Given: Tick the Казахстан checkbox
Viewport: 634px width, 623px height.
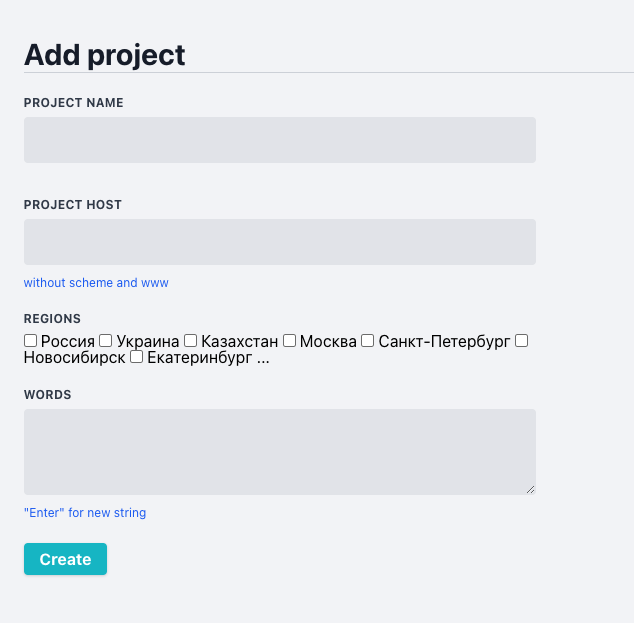Looking at the screenshot, I should click(191, 341).
